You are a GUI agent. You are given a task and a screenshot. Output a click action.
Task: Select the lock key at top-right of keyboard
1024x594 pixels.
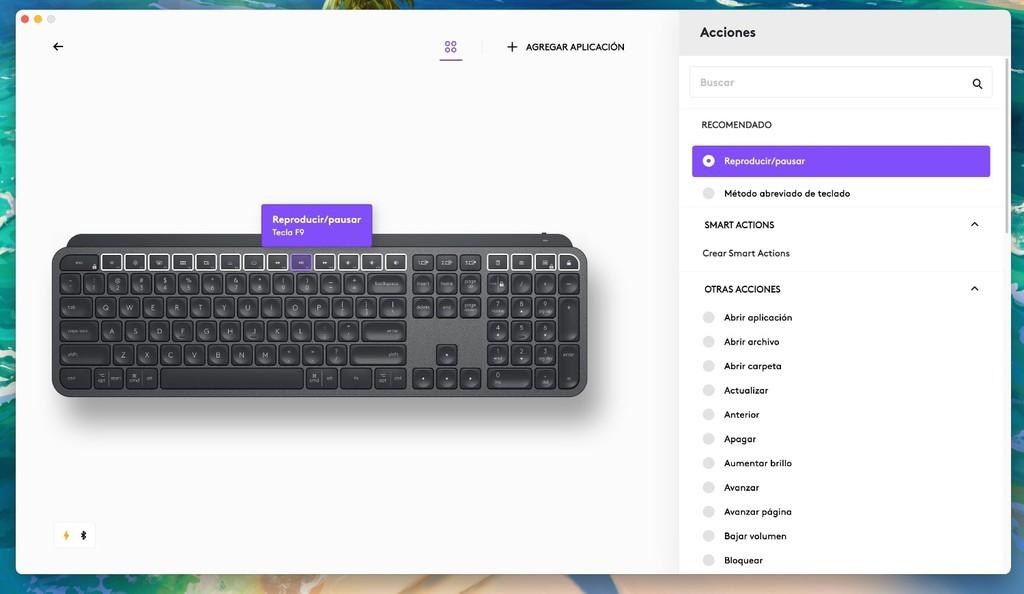coord(568,262)
